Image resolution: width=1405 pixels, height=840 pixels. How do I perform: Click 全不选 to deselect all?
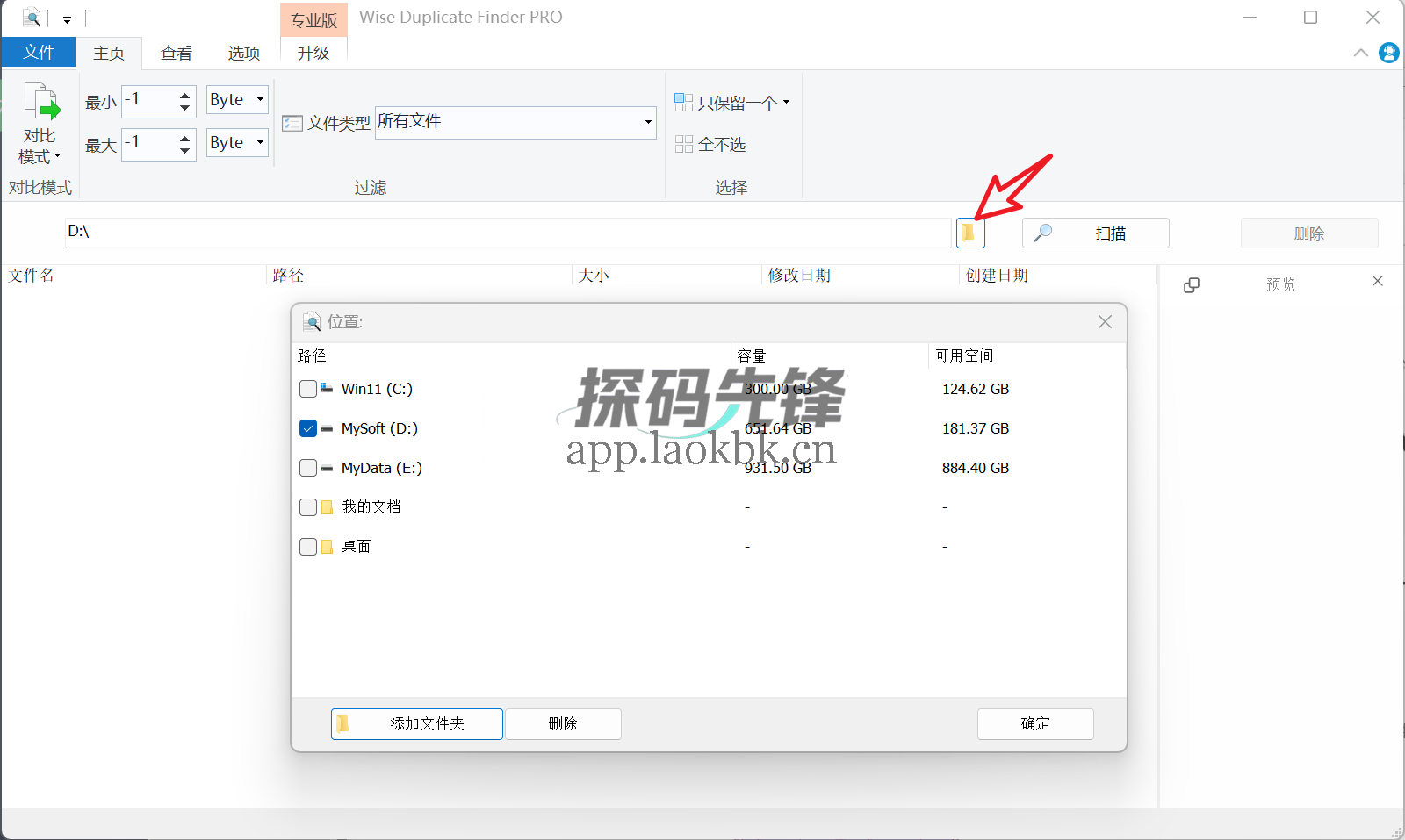tap(710, 144)
